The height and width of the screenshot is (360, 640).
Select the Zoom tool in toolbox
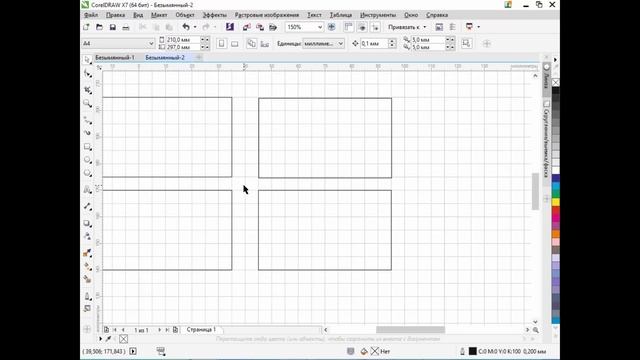click(x=87, y=103)
